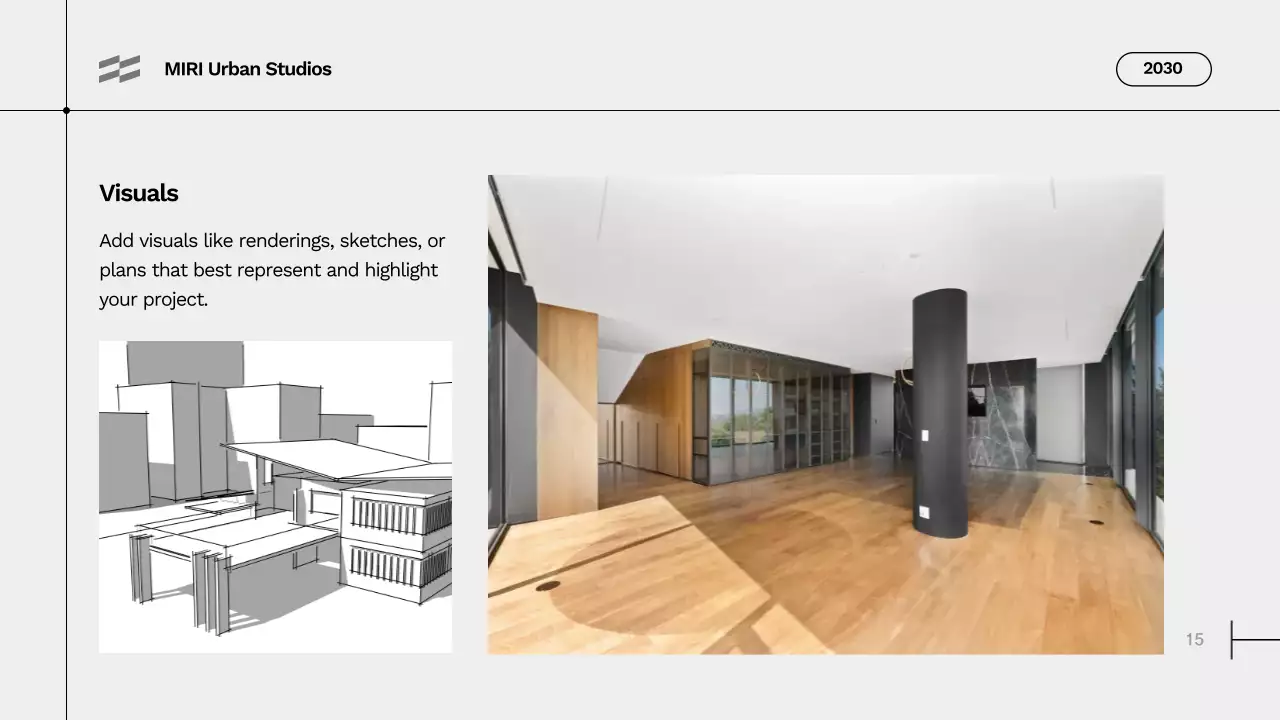Click the vertical border line on the left edge
This screenshot has height=720, width=1280.
[67, 400]
